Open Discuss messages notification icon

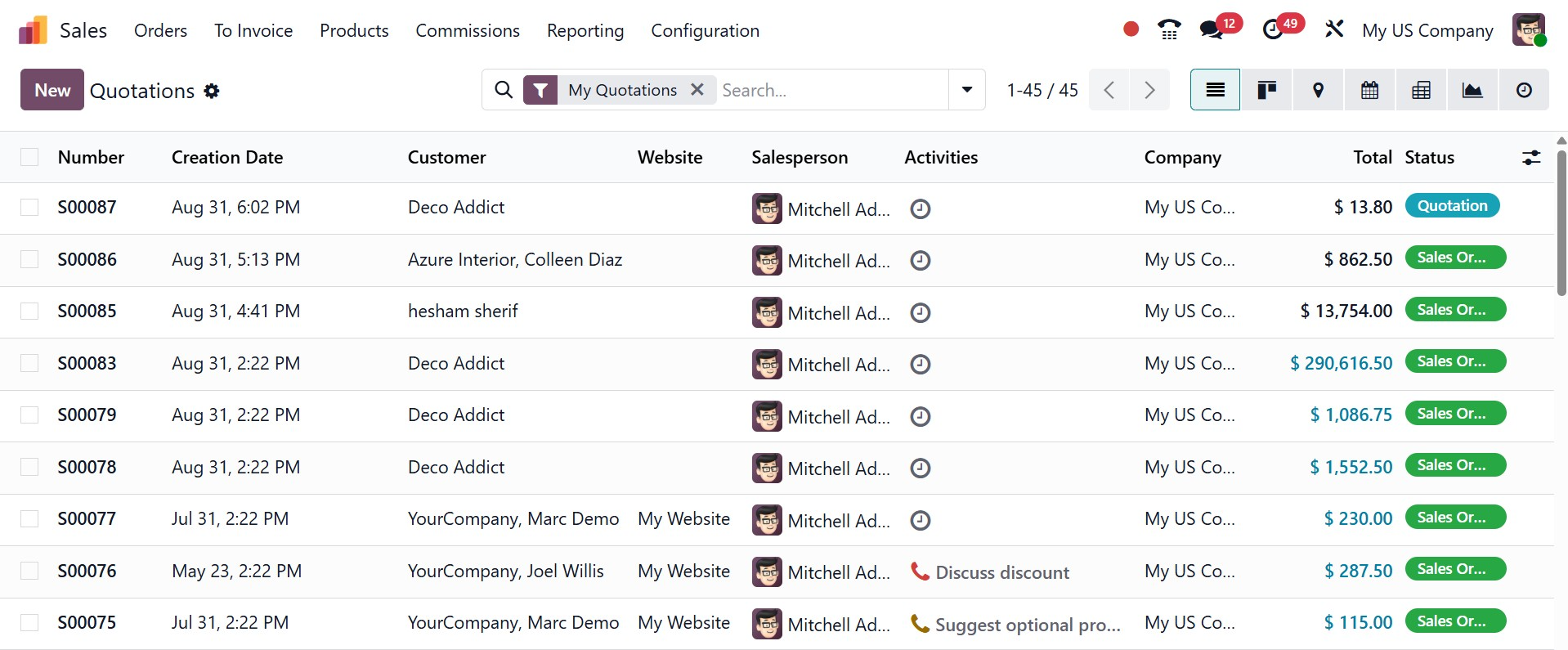(1212, 30)
